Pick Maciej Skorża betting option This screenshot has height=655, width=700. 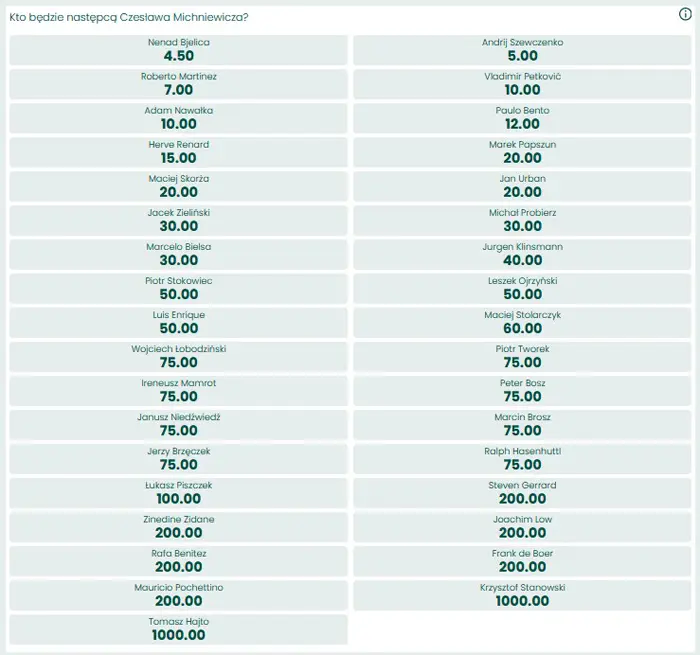[x=178, y=187]
